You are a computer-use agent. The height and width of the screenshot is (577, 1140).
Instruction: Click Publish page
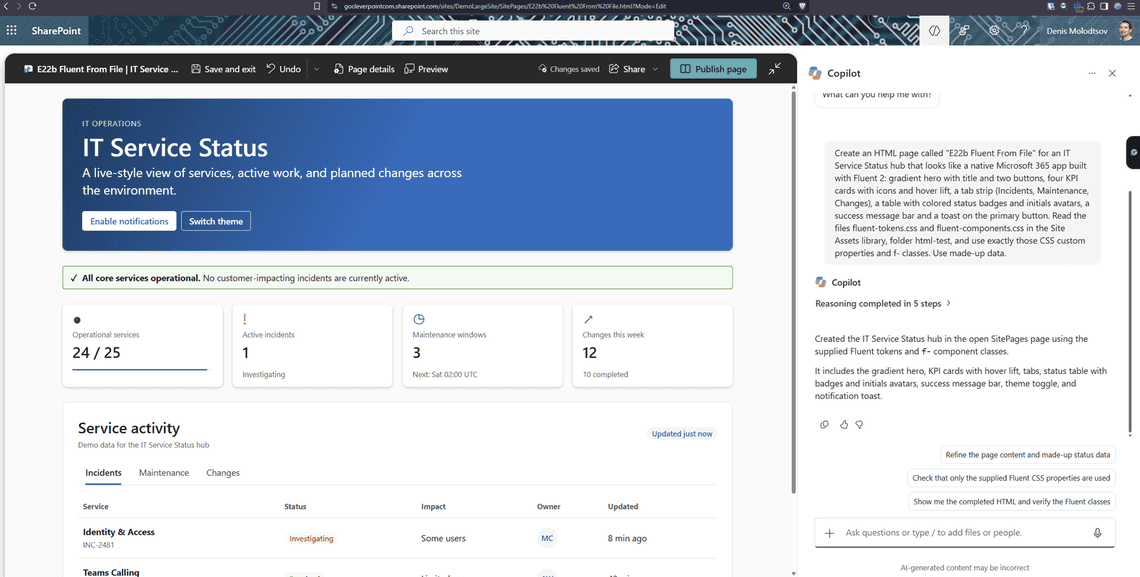tap(713, 69)
